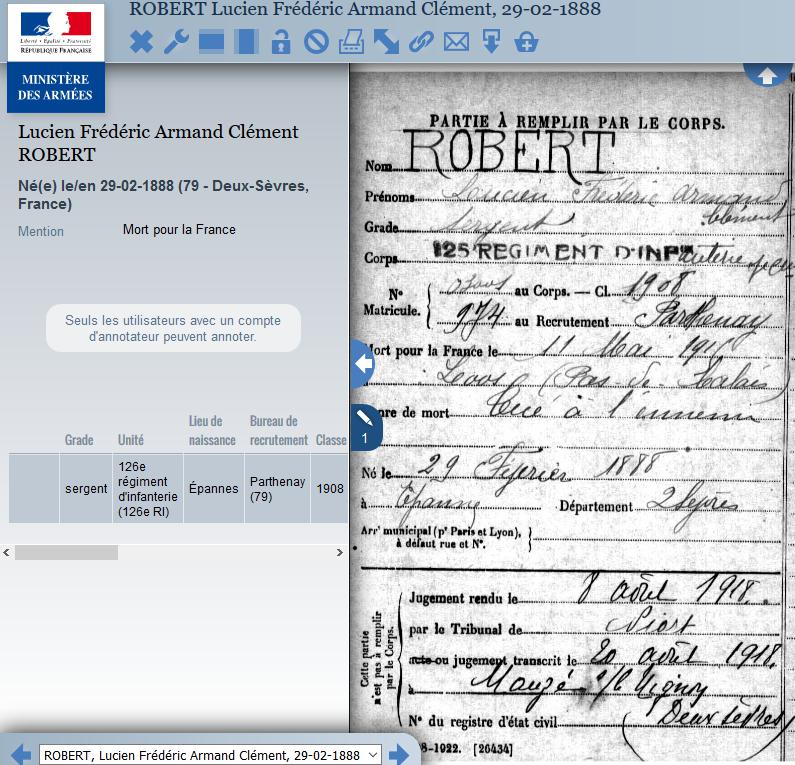Select the 'Épannes' cell
This screenshot has width=795, height=765.
click(x=213, y=488)
